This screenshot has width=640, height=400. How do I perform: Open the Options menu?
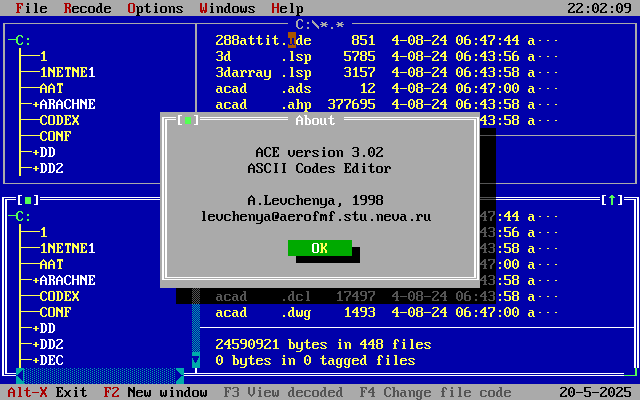[x=155, y=8]
